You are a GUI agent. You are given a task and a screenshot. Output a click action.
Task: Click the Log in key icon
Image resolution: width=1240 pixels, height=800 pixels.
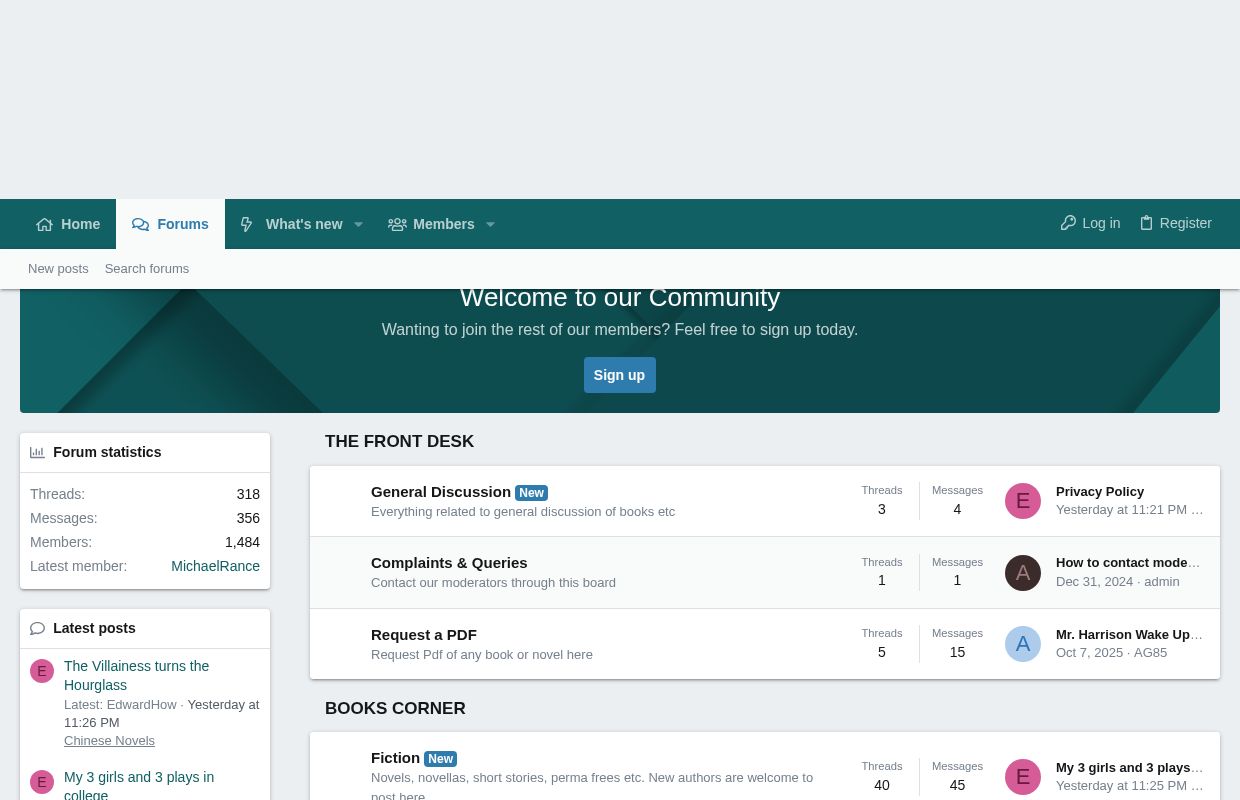coord(1068,223)
